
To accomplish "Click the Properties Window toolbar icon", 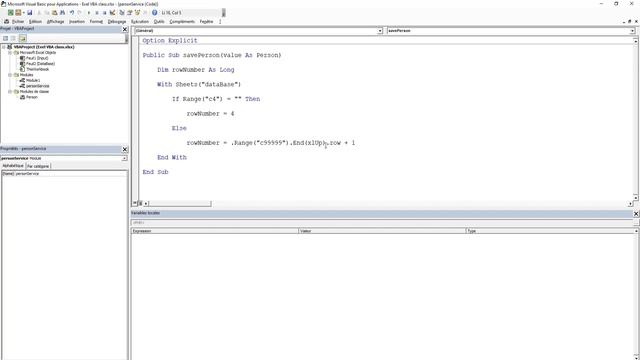I will coord(129,13).
